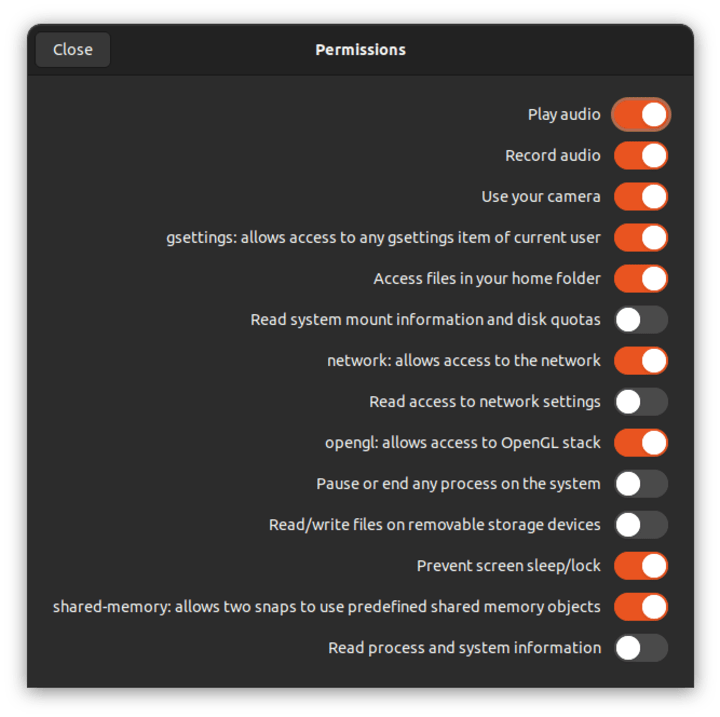Click the Use your camera label

[x=541, y=197]
